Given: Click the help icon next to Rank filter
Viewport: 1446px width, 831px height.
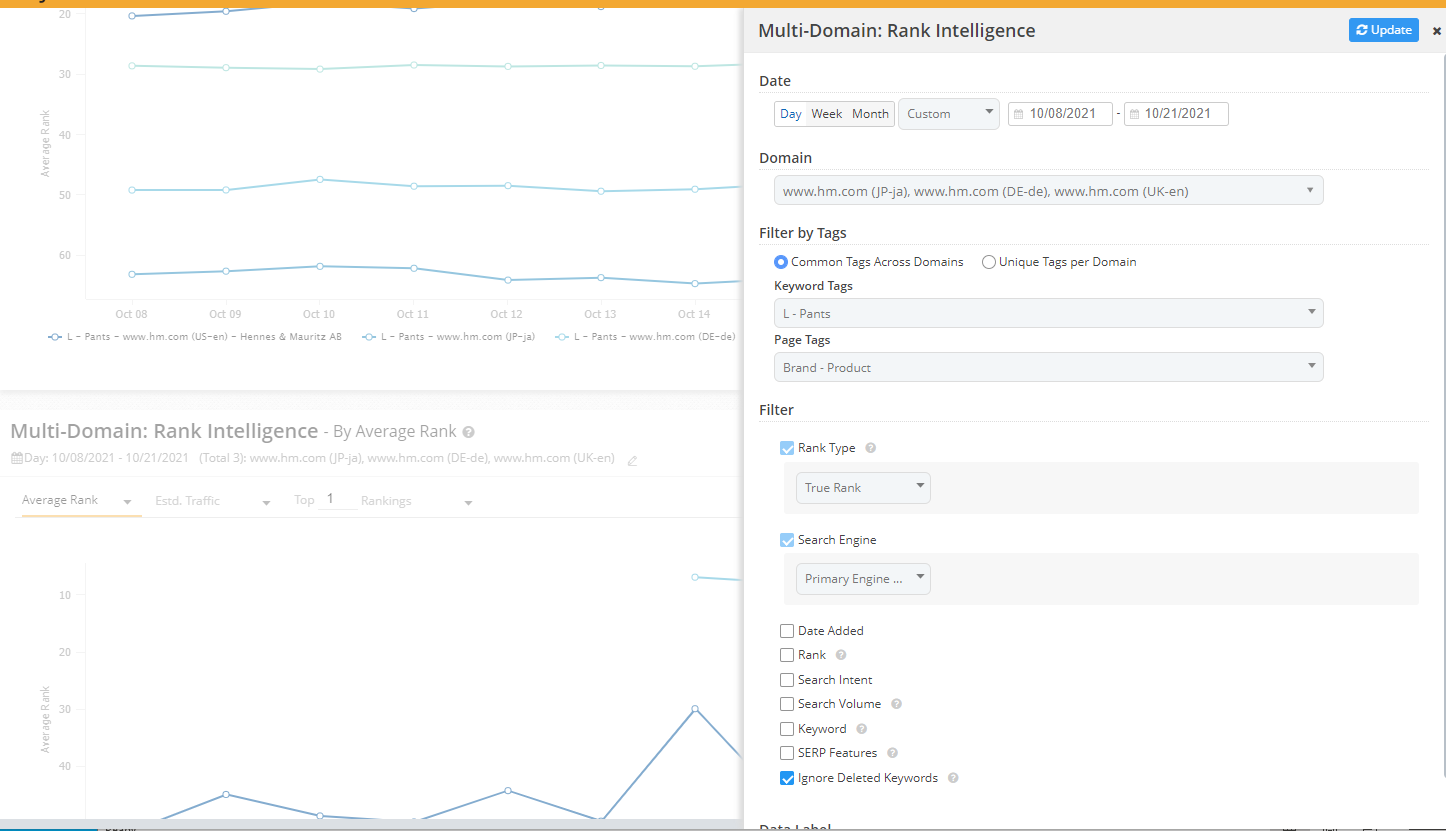Looking at the screenshot, I should (x=841, y=655).
